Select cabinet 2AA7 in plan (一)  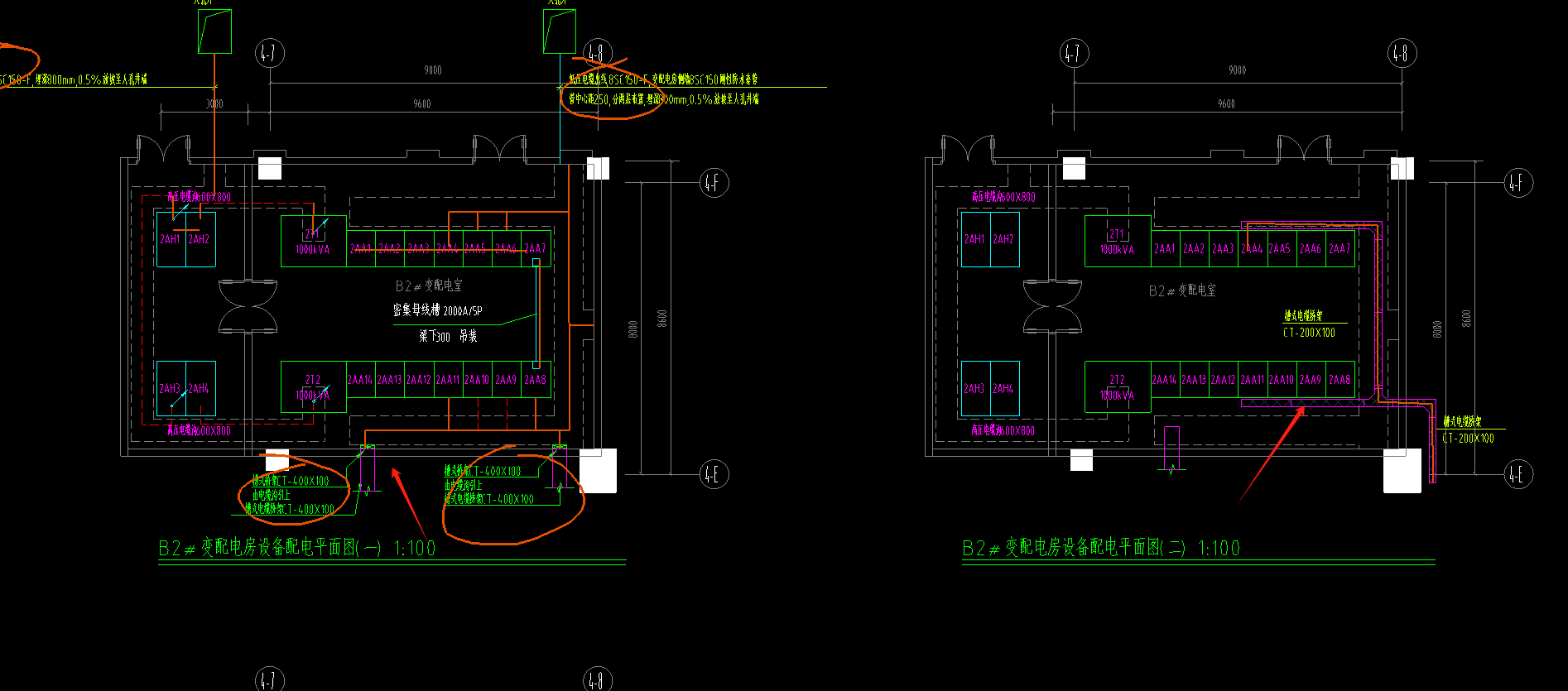coord(535,248)
